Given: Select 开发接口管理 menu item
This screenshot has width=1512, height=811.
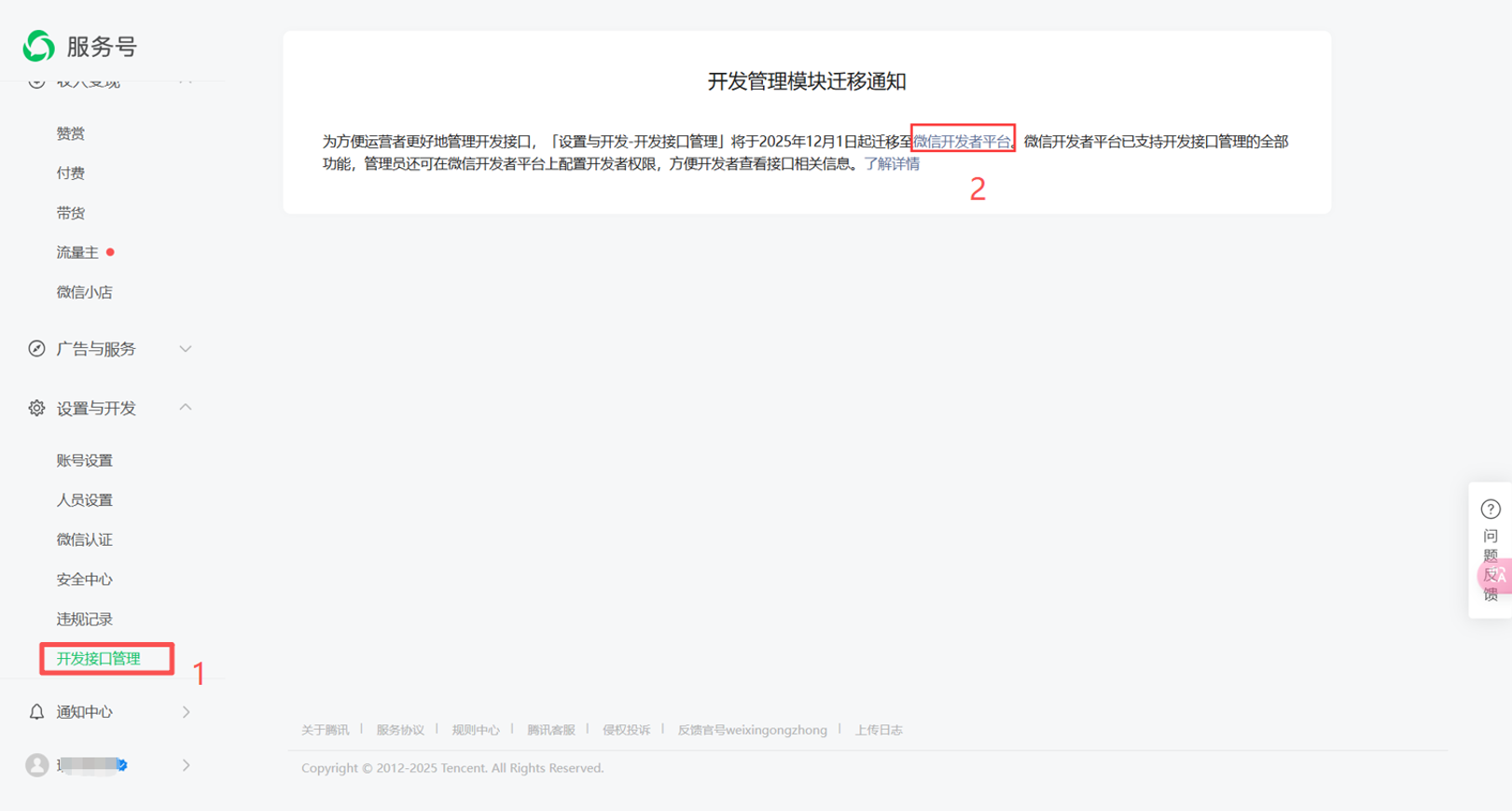Looking at the screenshot, I should click(x=99, y=659).
